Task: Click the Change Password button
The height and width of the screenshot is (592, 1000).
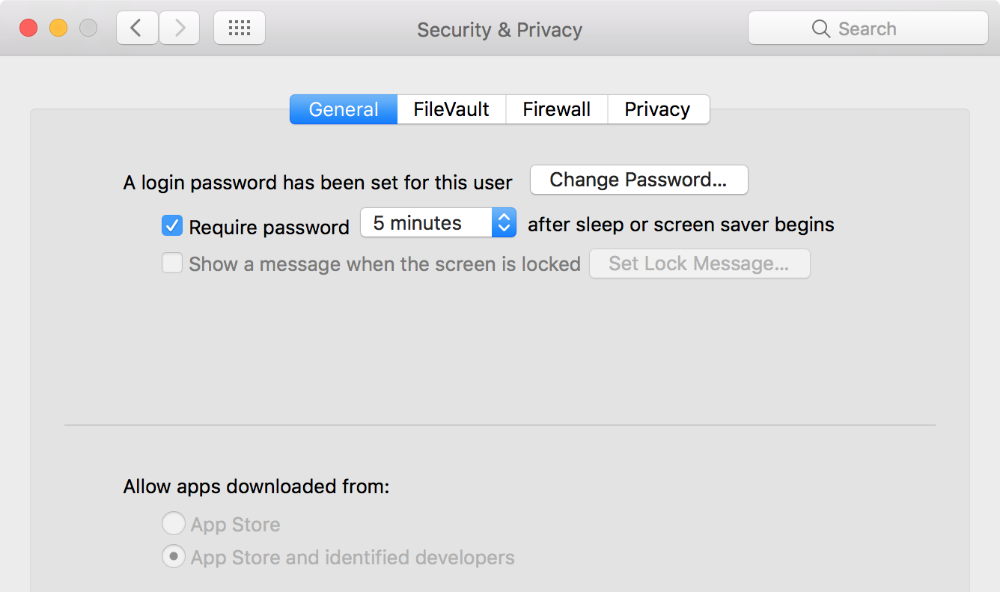Action: point(638,180)
